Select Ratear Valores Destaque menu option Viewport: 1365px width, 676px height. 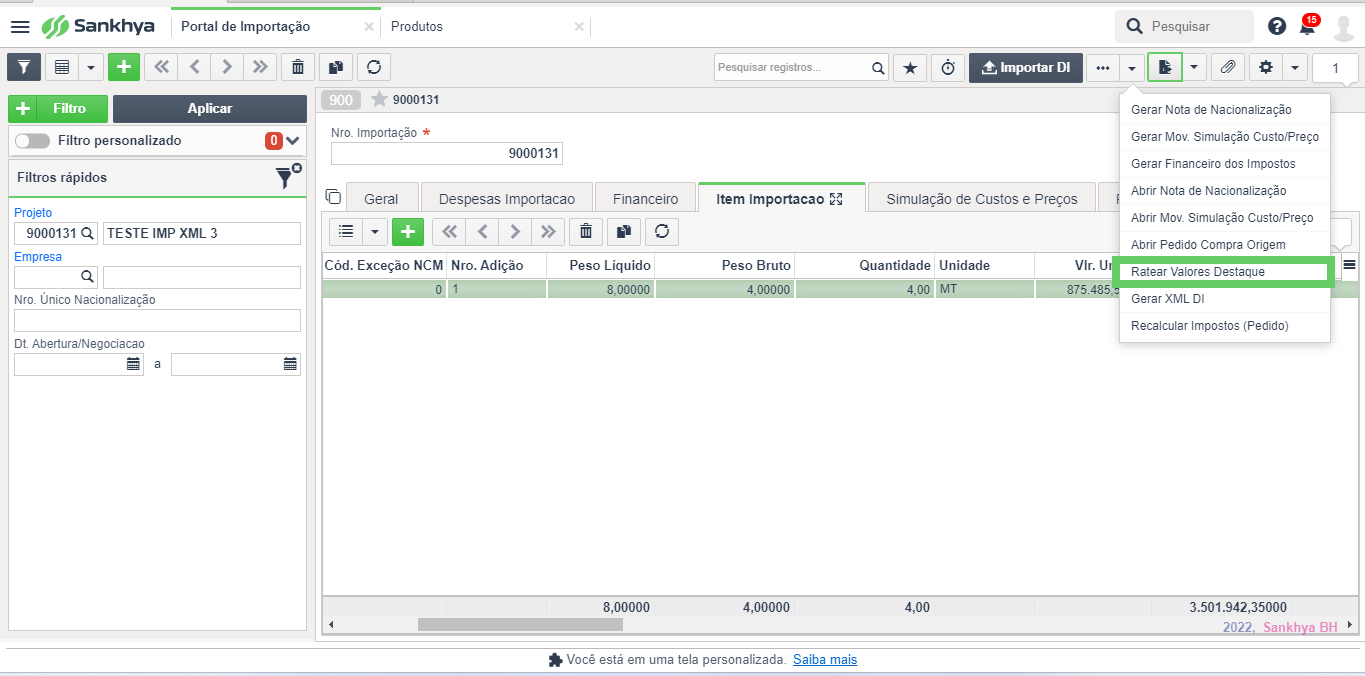tap(1197, 272)
